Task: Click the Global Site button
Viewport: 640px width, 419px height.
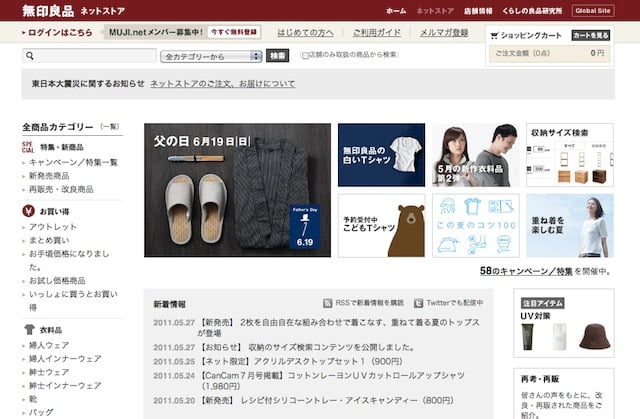Action: point(593,11)
